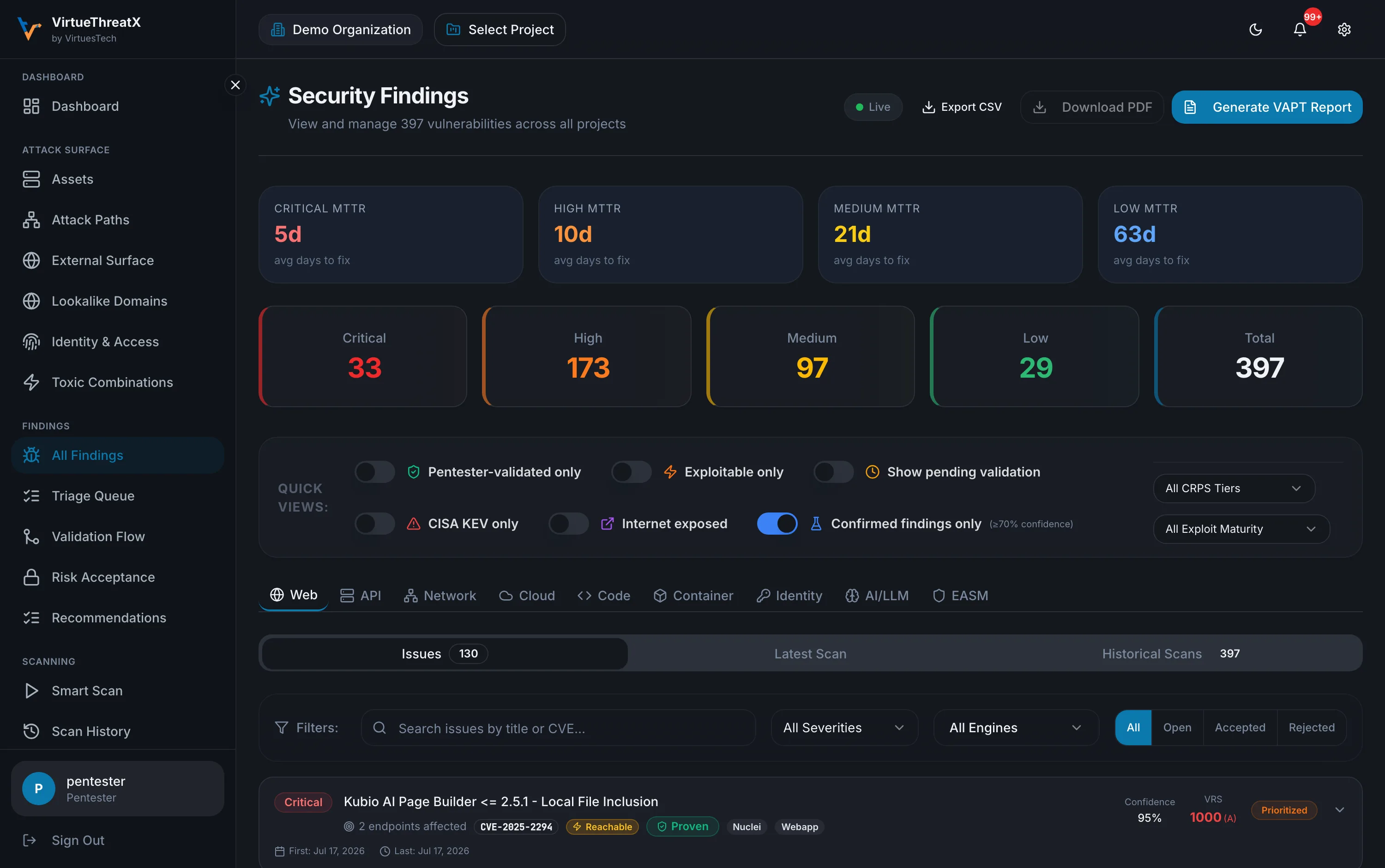Filter by Rejected status

1312,728
